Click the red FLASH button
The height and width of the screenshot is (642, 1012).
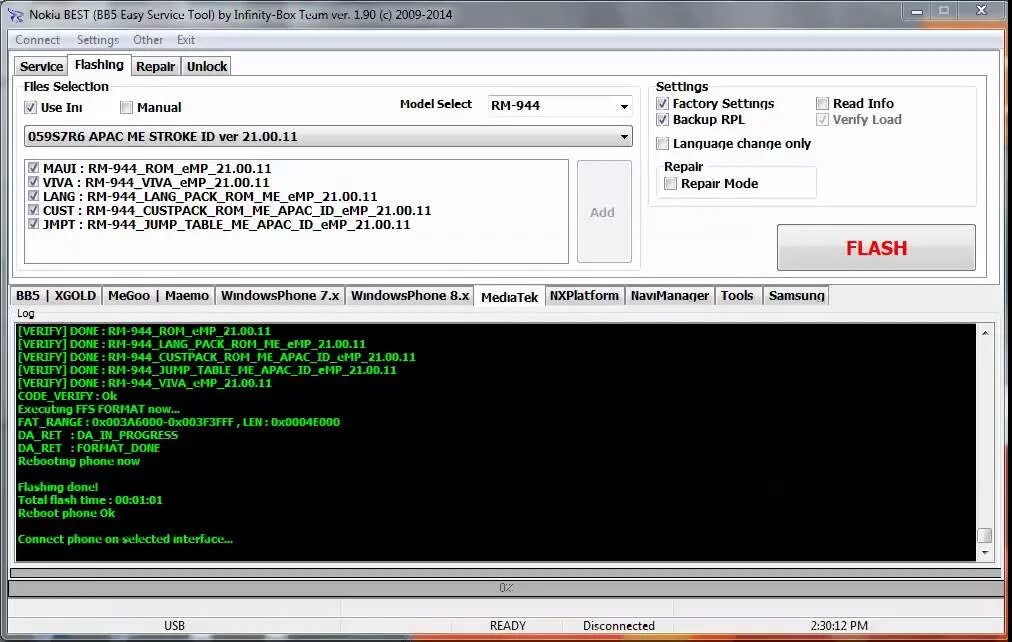click(876, 248)
